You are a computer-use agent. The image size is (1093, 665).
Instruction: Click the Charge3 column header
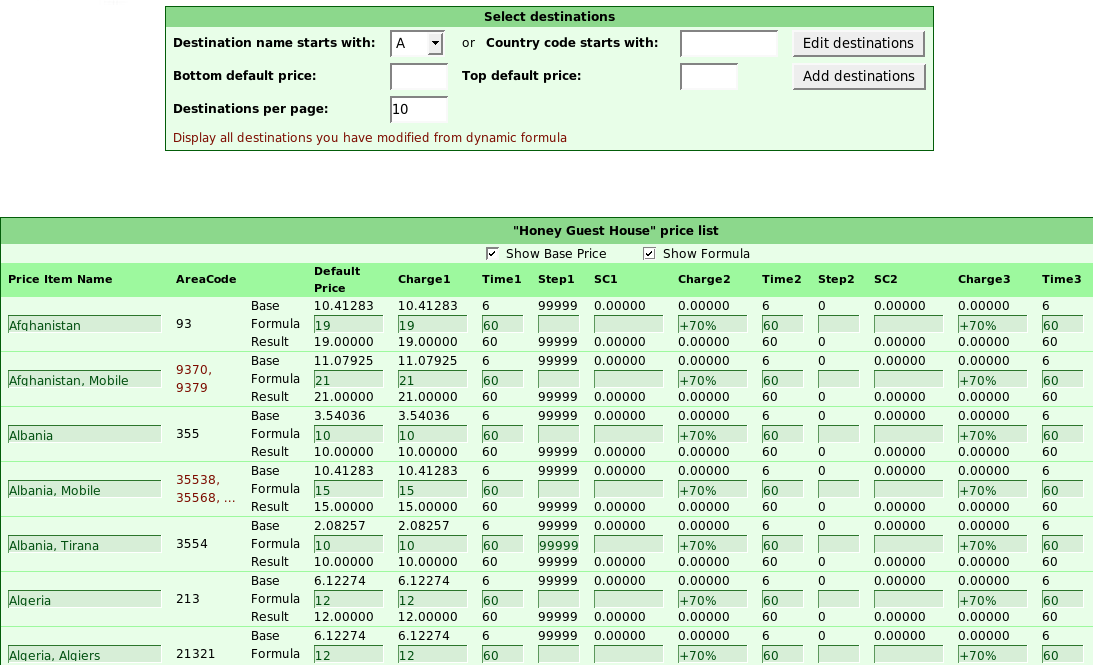pos(984,280)
